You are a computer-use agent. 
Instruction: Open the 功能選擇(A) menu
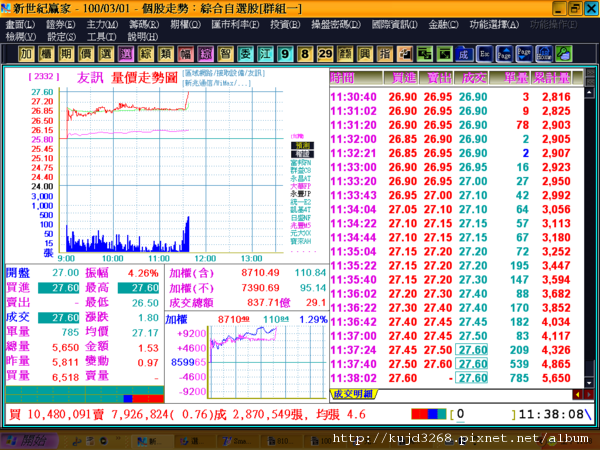494,25
